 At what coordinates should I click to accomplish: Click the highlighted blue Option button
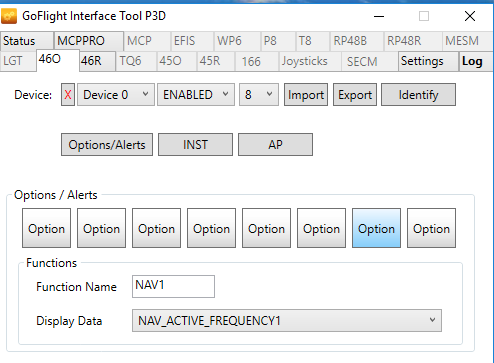pyautogui.click(x=376, y=228)
